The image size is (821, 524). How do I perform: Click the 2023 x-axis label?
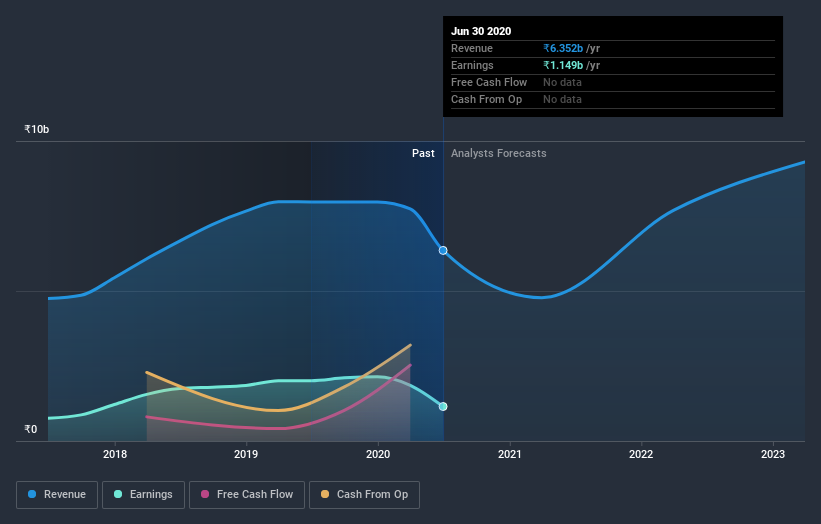773,454
